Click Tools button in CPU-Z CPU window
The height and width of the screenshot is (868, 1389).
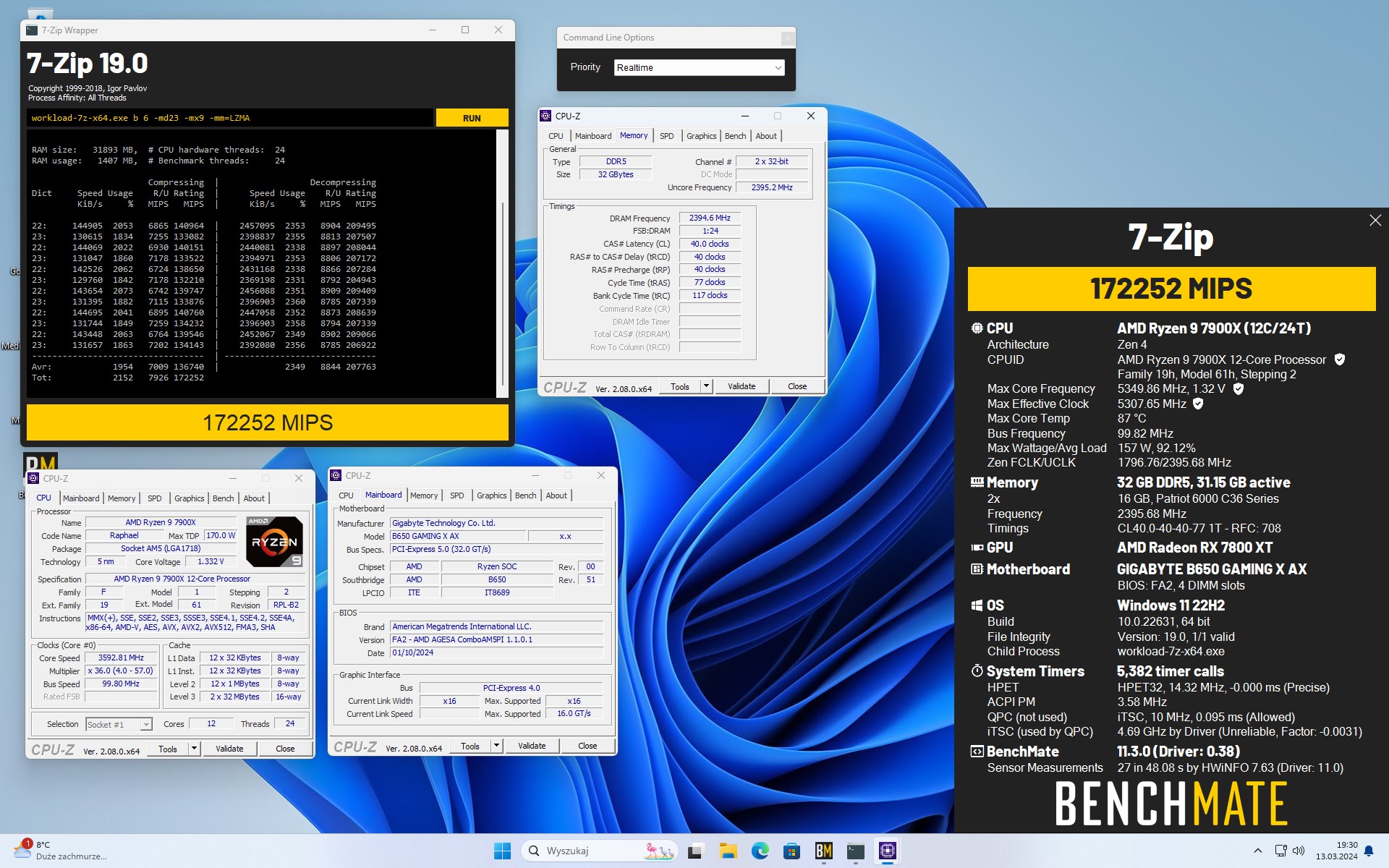(x=168, y=749)
